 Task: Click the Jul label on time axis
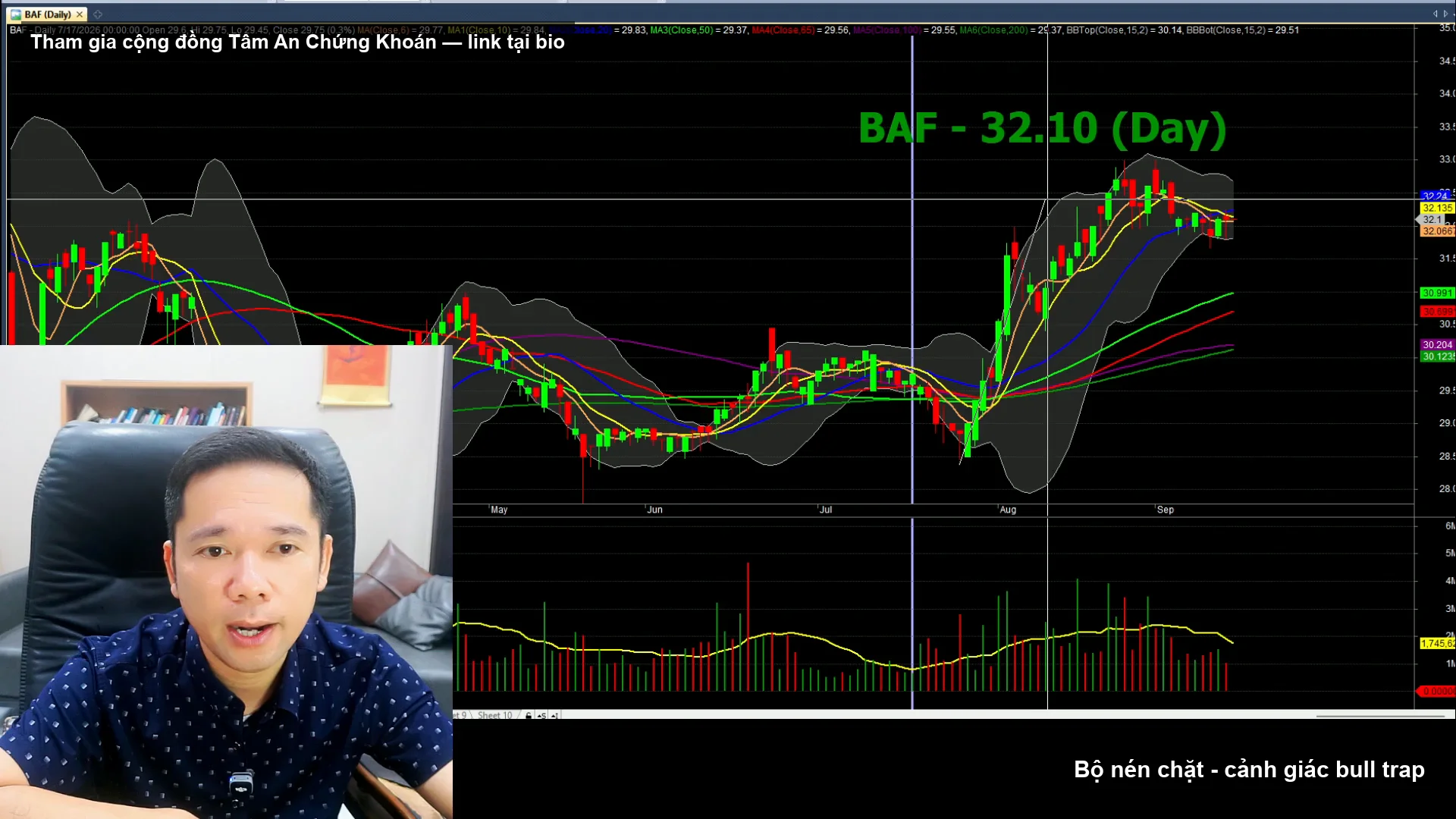click(826, 510)
